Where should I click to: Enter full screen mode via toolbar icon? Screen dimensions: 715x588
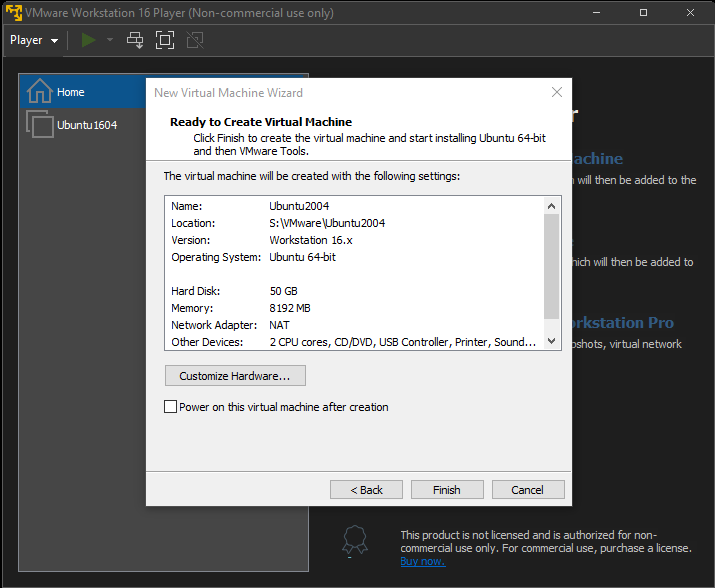coord(165,40)
